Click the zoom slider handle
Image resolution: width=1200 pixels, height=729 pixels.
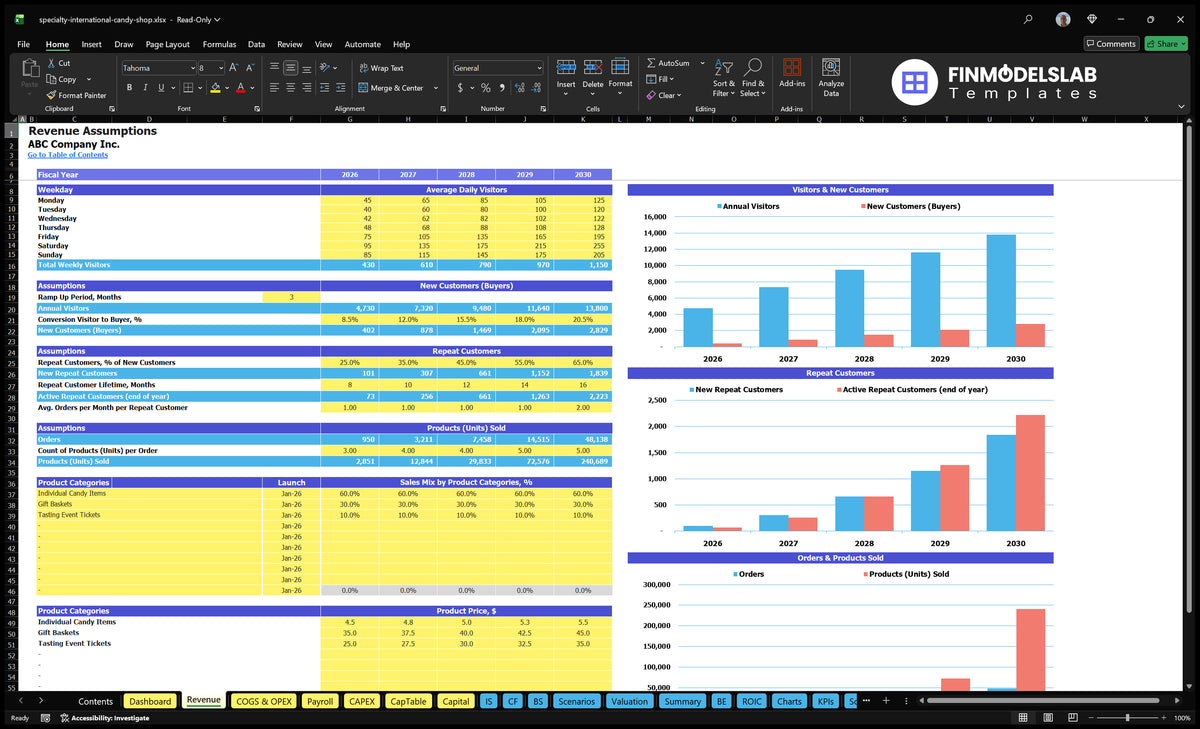coord(1128,718)
